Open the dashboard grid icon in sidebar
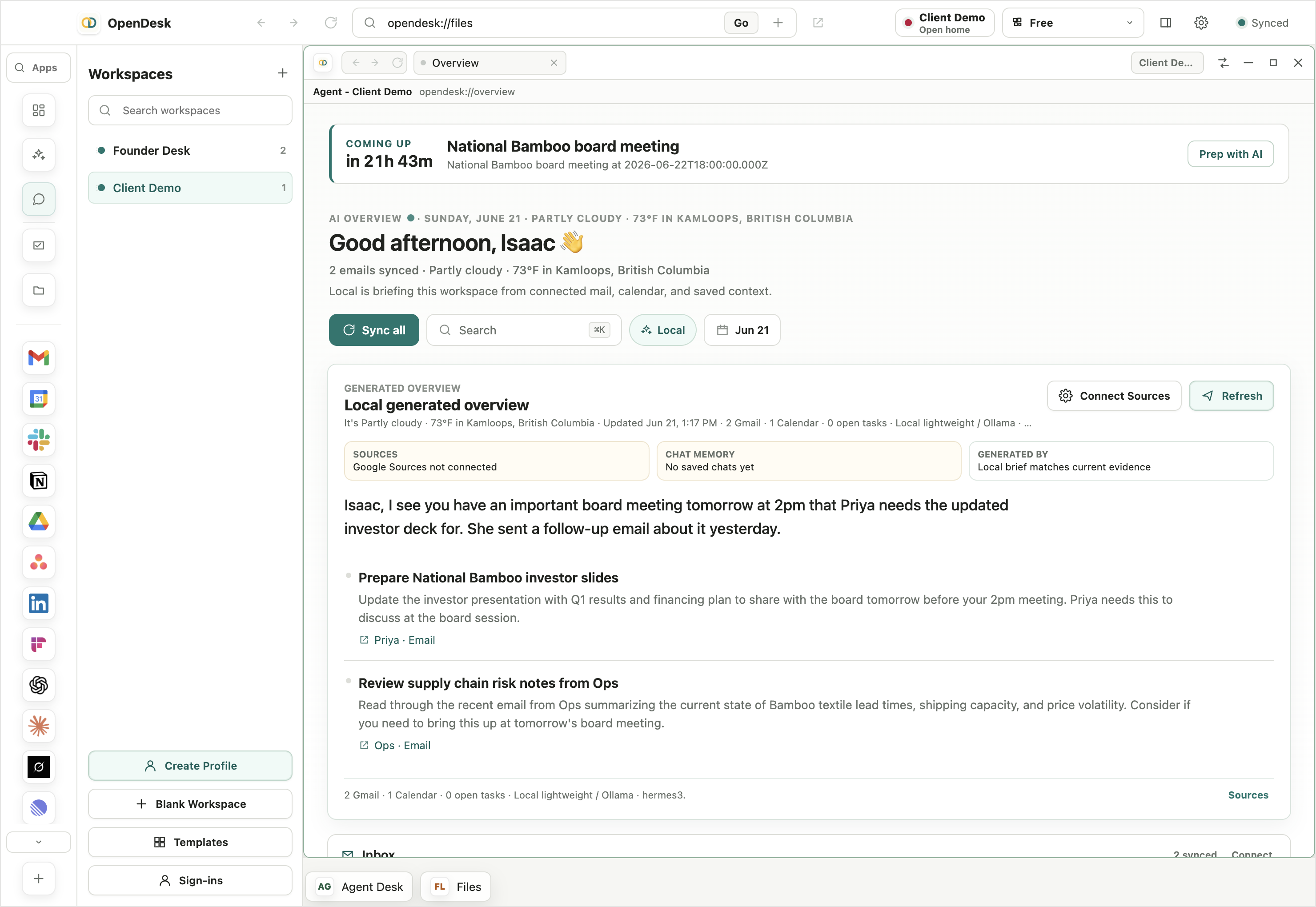Image resolution: width=1316 pixels, height=907 pixels. point(39,110)
